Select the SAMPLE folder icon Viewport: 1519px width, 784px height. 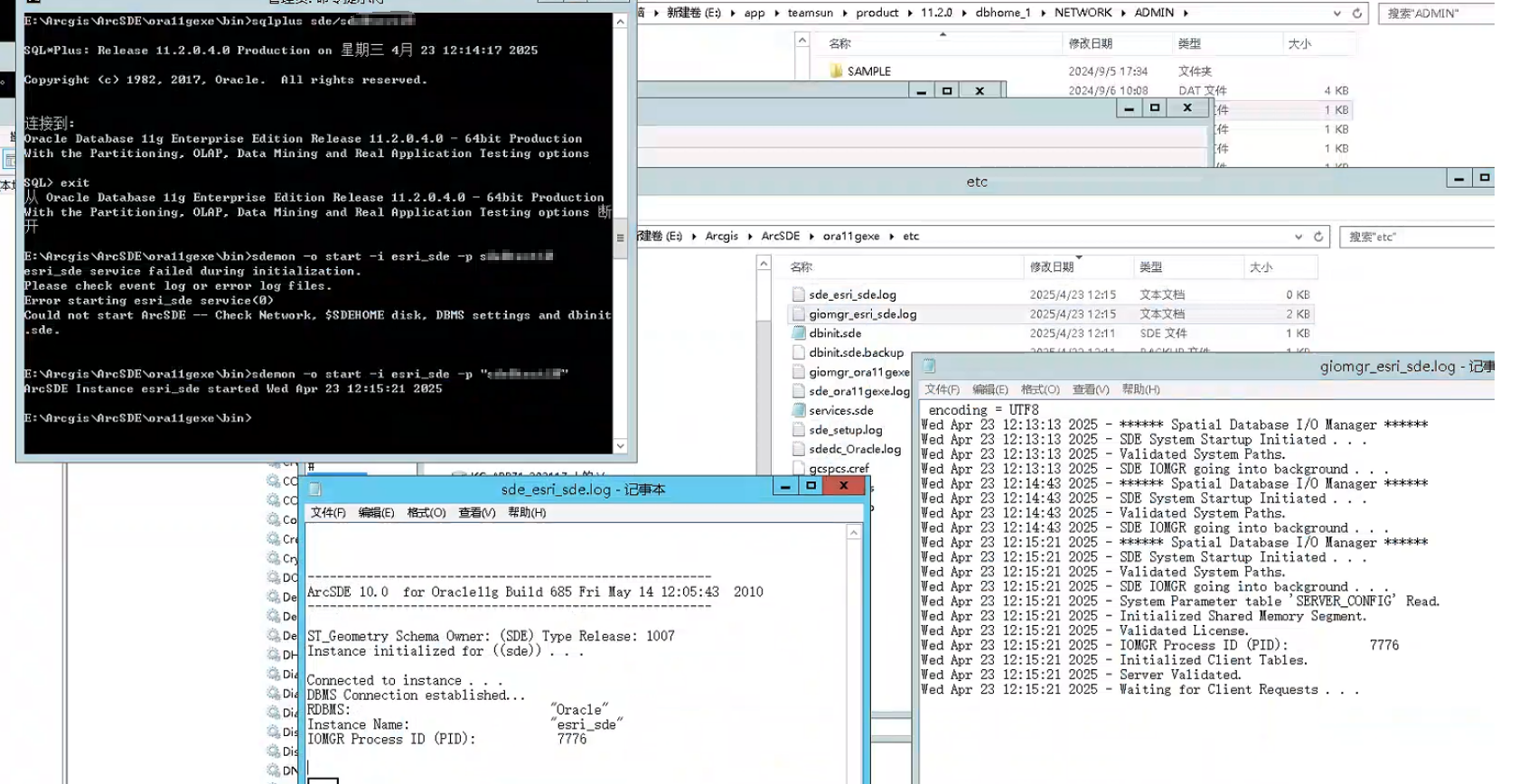[836, 71]
